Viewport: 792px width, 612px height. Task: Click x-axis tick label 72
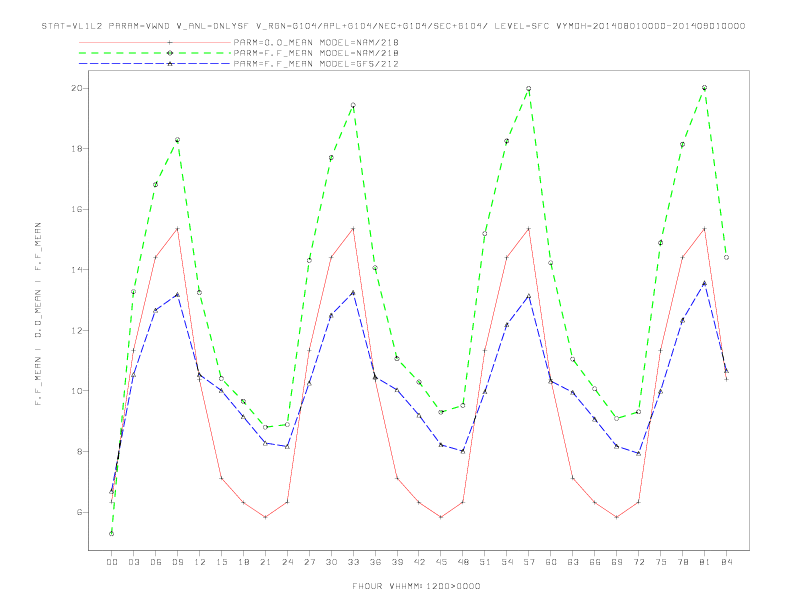[638, 562]
